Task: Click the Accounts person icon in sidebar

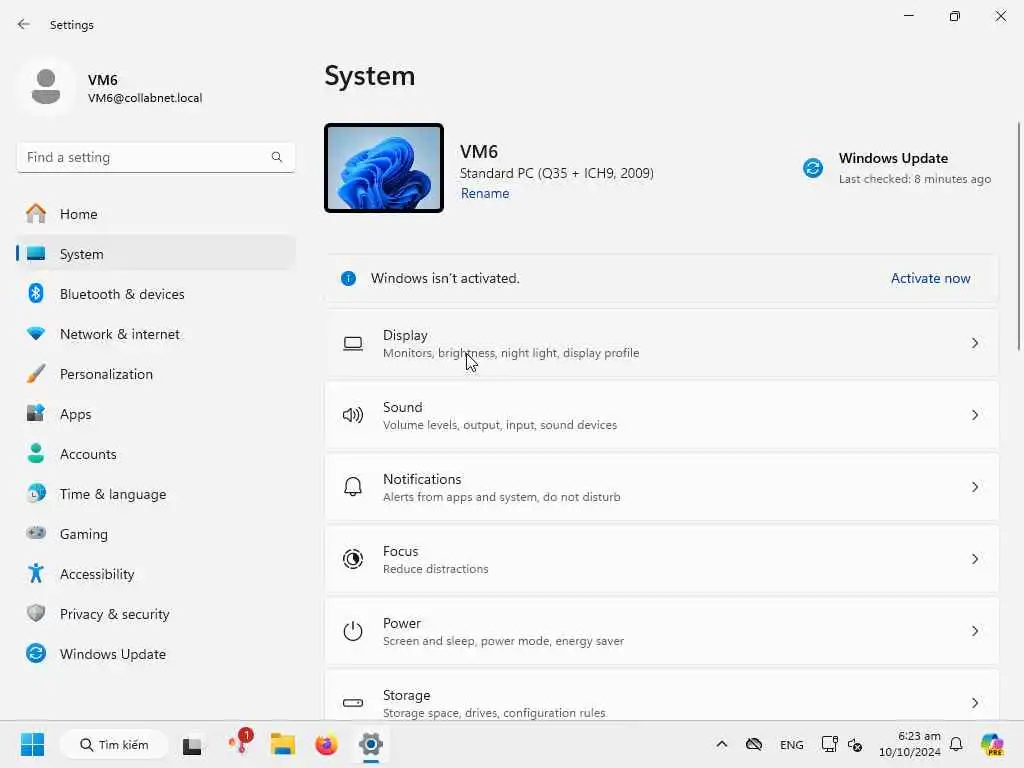Action: pos(36,453)
